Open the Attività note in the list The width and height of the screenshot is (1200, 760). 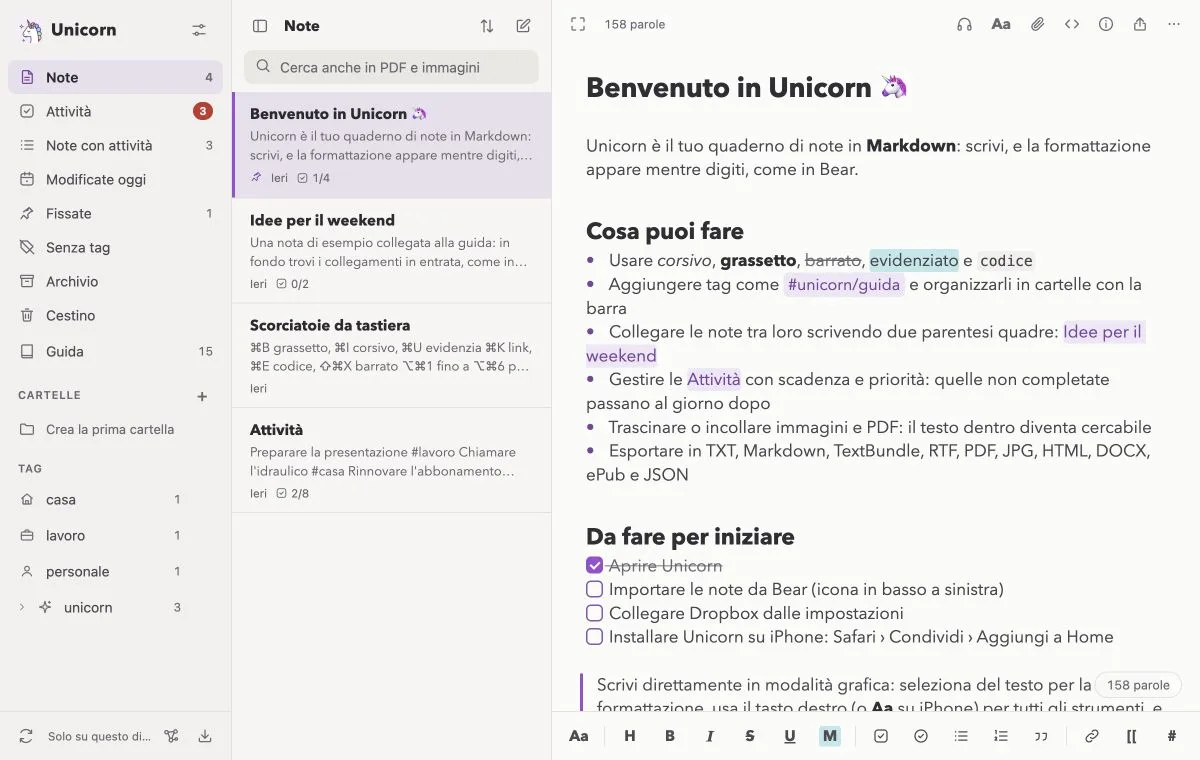(x=391, y=461)
